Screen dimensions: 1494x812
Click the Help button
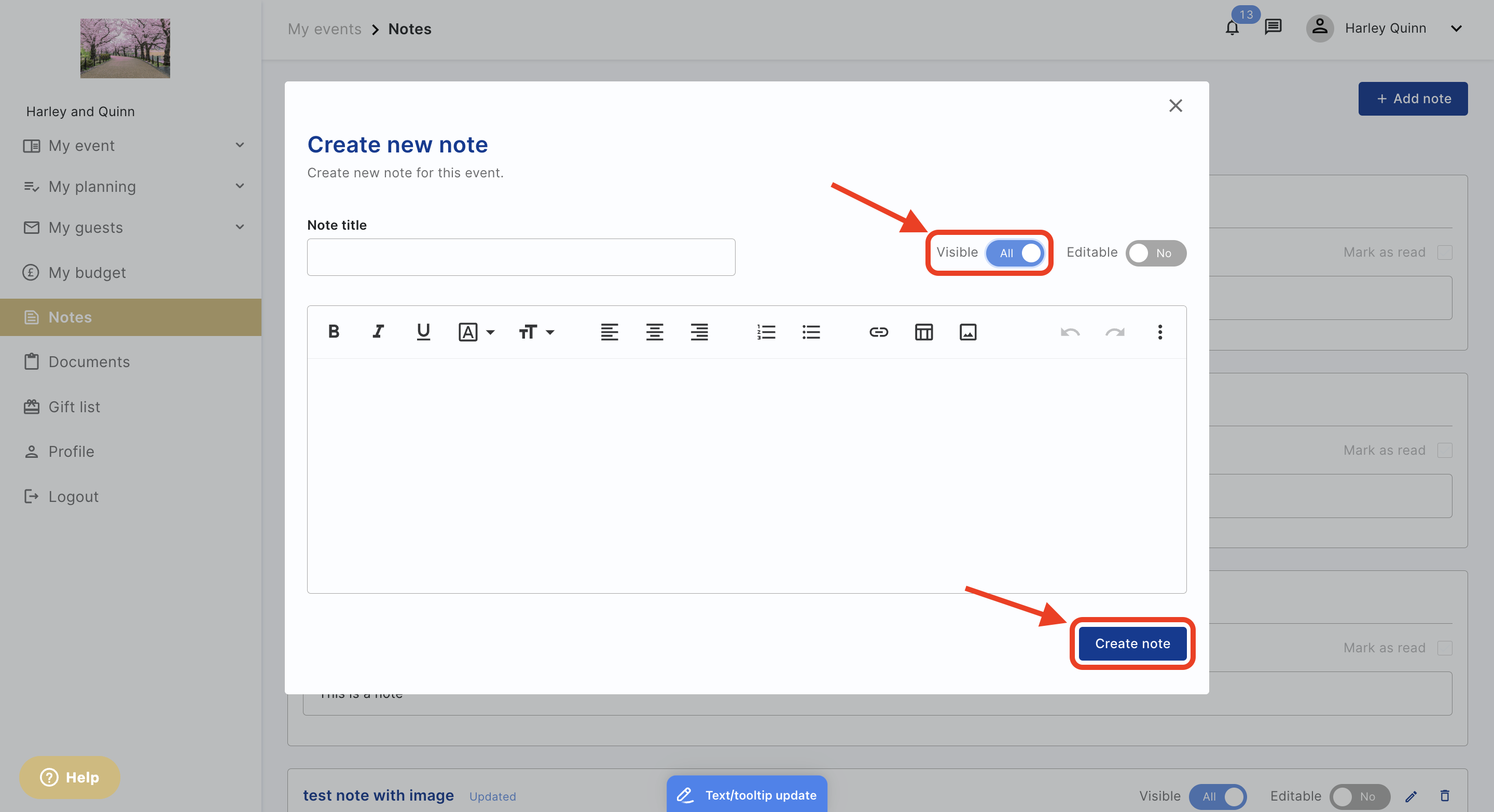[x=70, y=777]
